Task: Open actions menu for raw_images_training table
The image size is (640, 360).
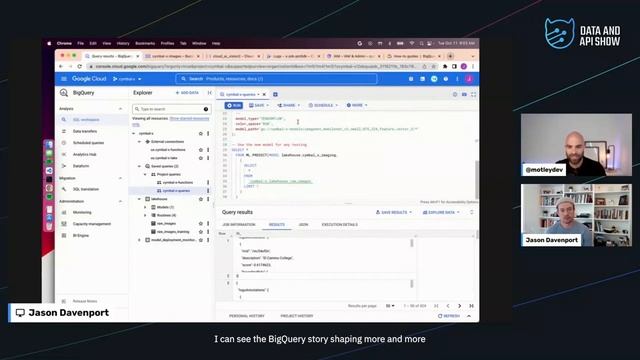Action: tap(208, 232)
